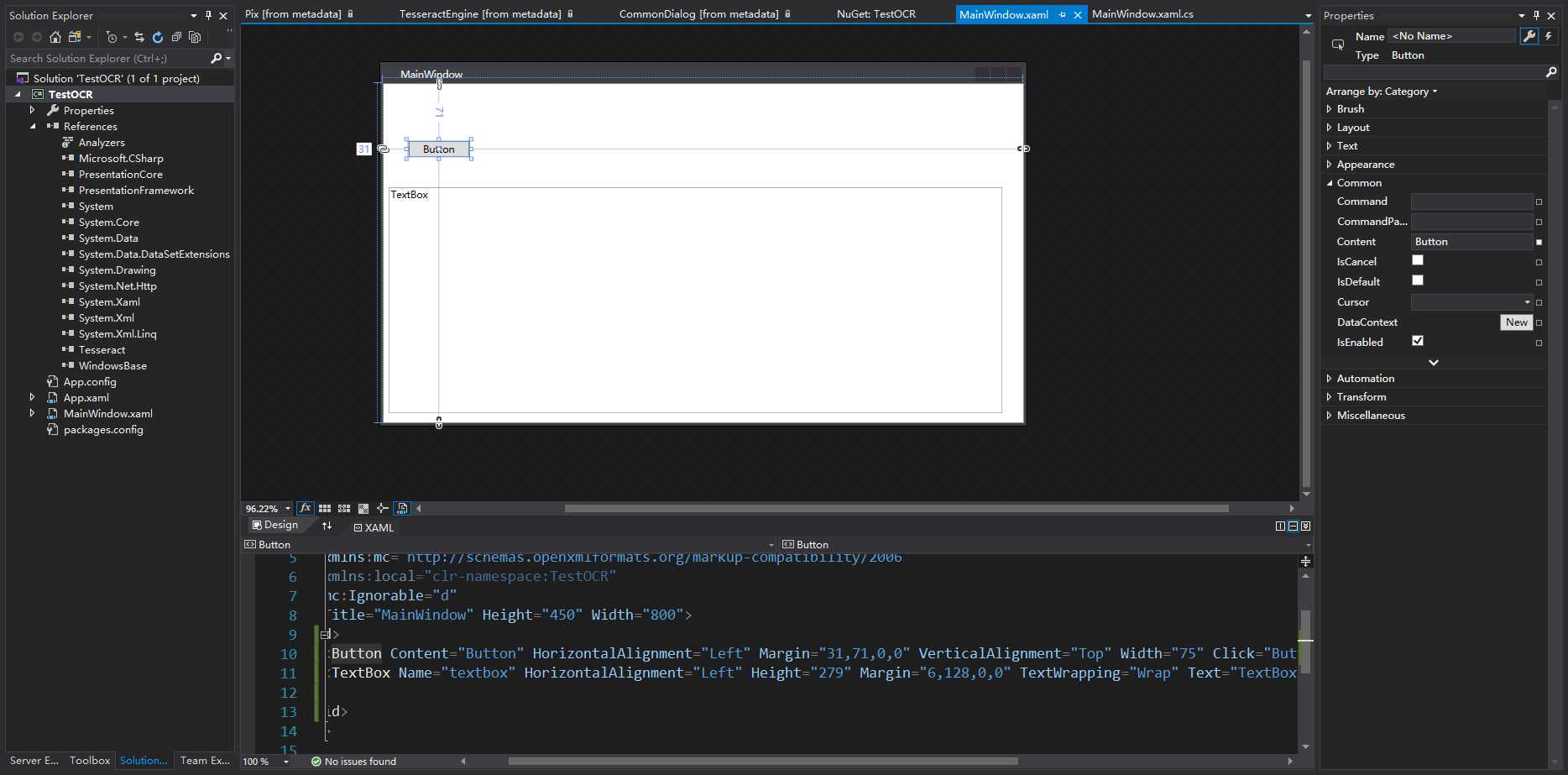Toggle snapping to snaplines icon
Image resolution: width=1568 pixels, height=775 pixels.
click(383, 508)
